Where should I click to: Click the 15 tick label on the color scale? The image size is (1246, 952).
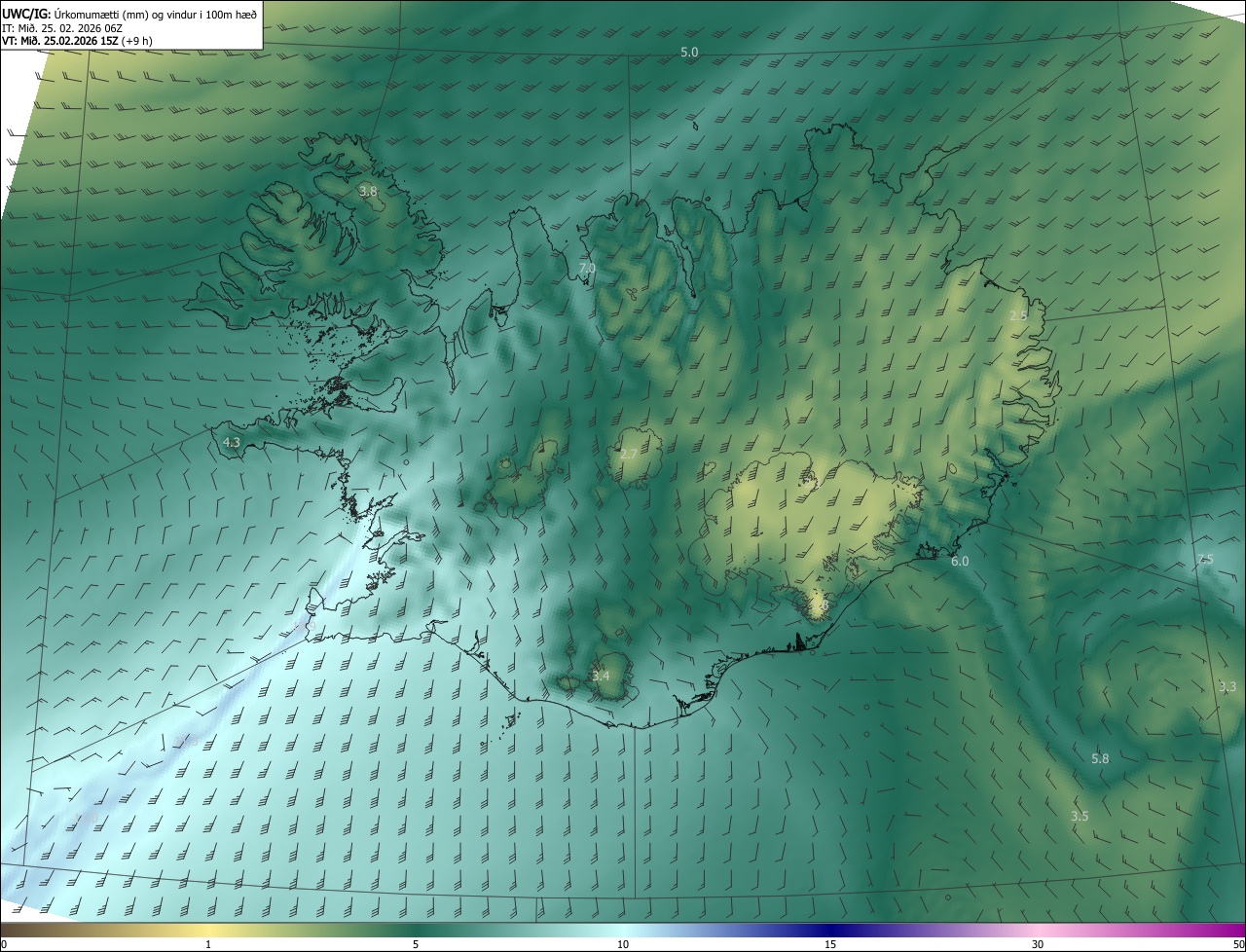point(830,944)
